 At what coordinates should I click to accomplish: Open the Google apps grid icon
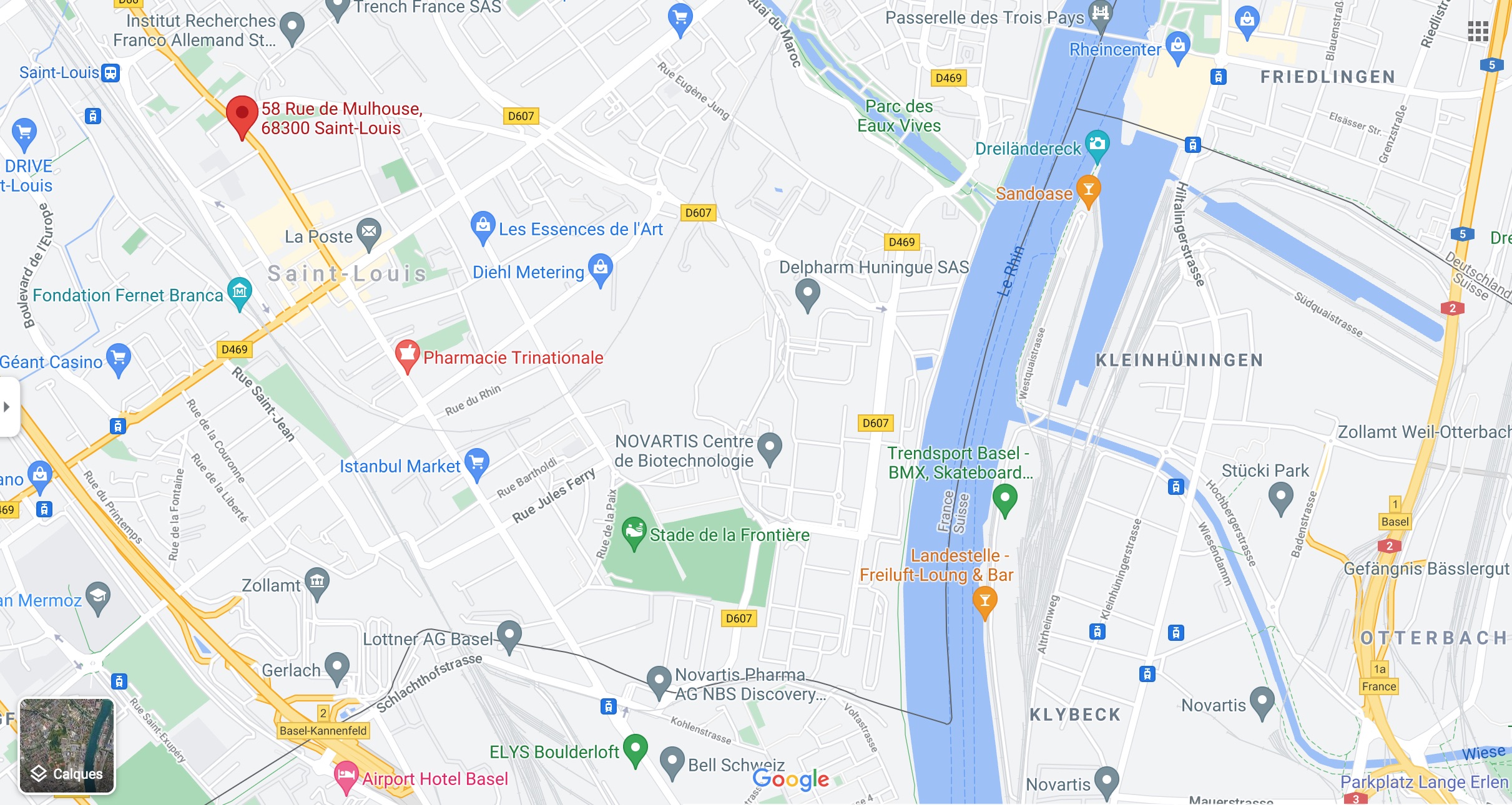tap(1478, 31)
